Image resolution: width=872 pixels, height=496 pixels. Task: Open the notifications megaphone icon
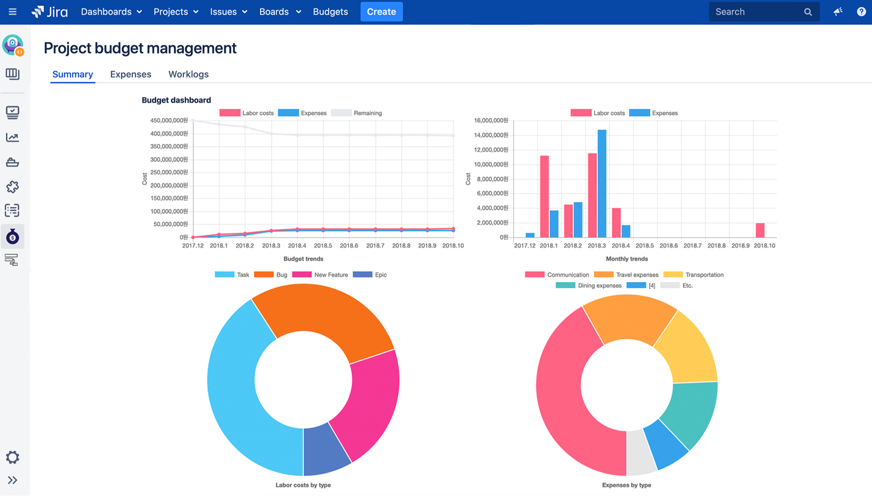(x=838, y=12)
